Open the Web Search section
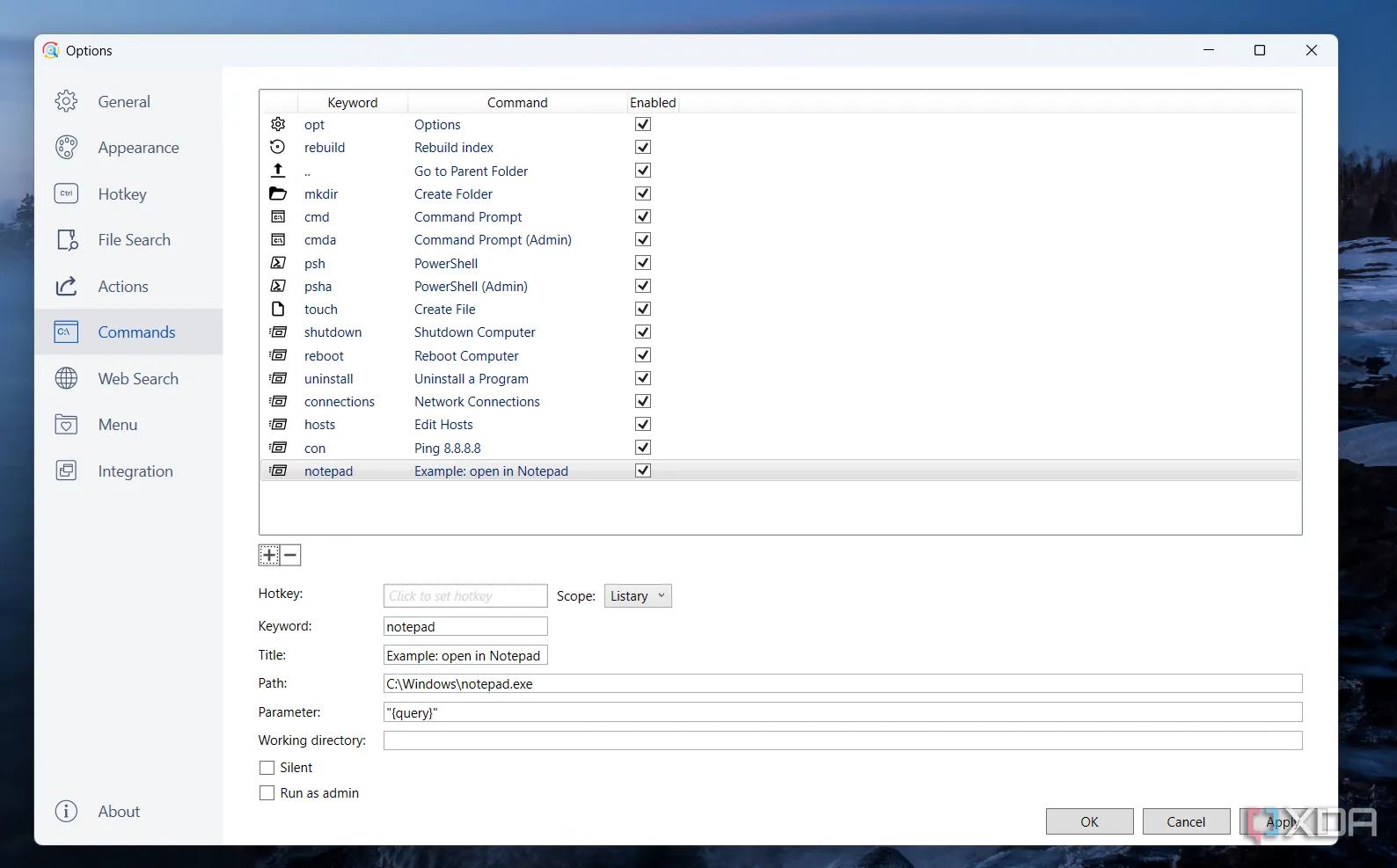The width and height of the screenshot is (1397, 868). [128, 378]
